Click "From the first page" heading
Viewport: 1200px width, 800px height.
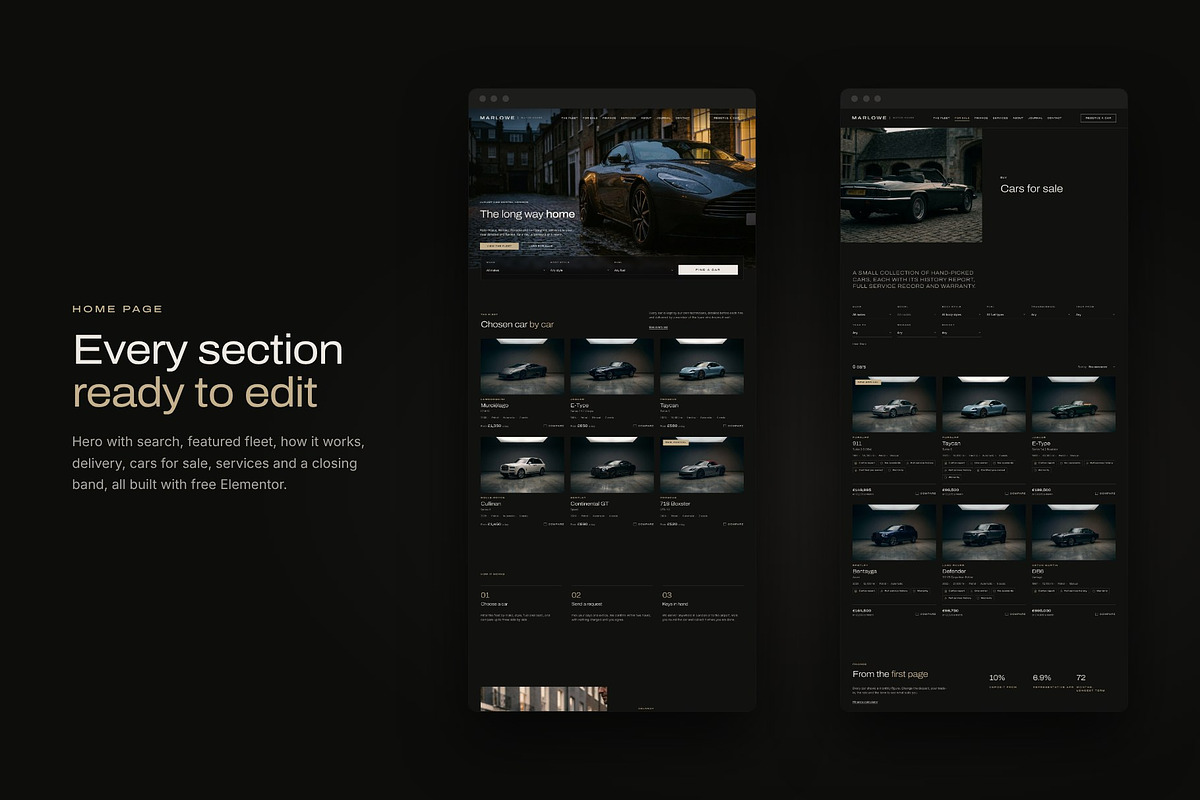890,674
